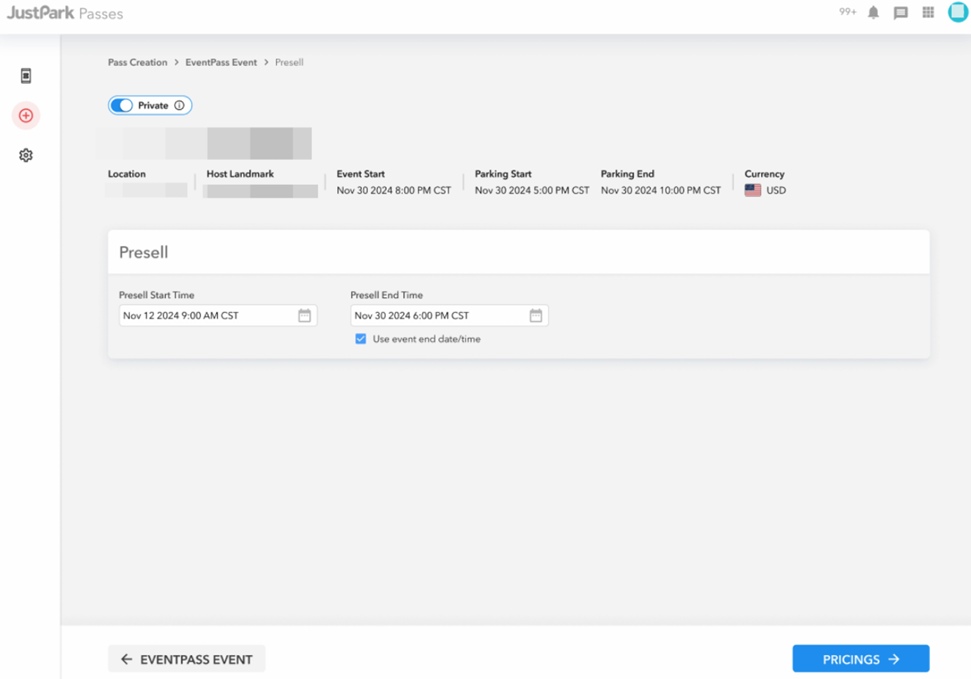Click the JustPark Passes logo
The height and width of the screenshot is (679, 971).
[x=65, y=13]
